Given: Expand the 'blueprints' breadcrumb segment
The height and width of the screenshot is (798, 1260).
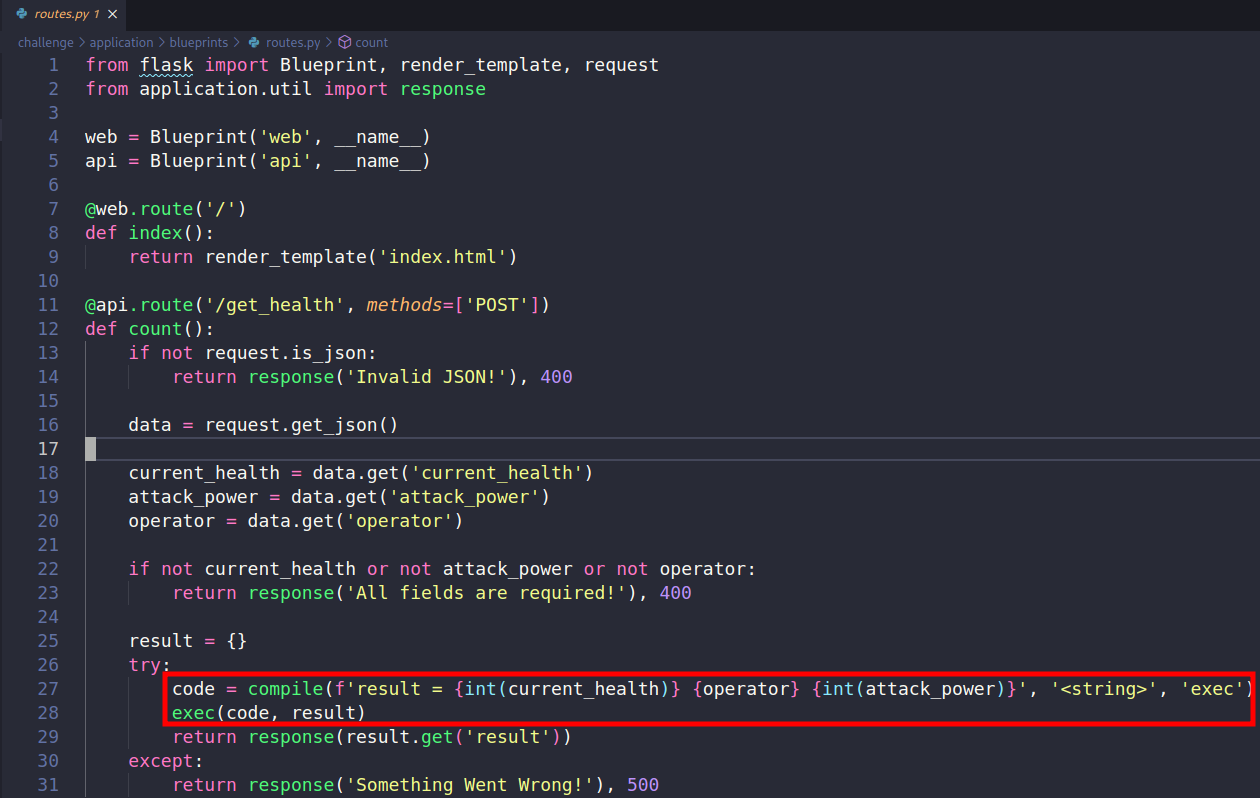Looking at the screenshot, I should [198, 42].
